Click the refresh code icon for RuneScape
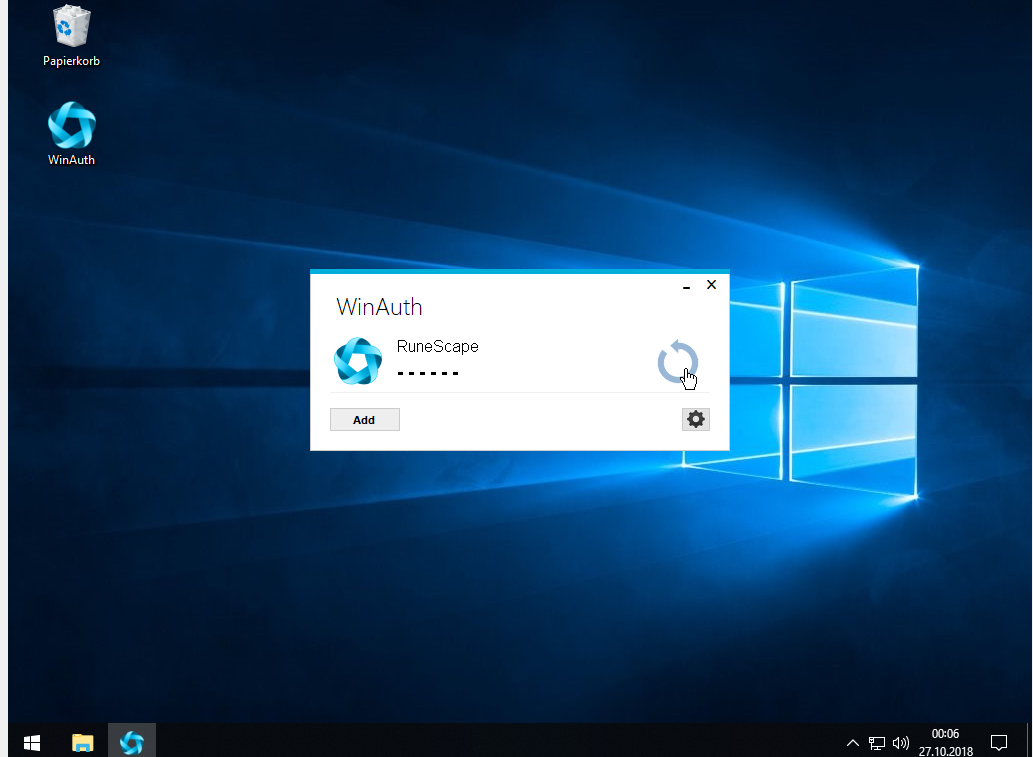This screenshot has width=1033, height=757. click(677, 362)
